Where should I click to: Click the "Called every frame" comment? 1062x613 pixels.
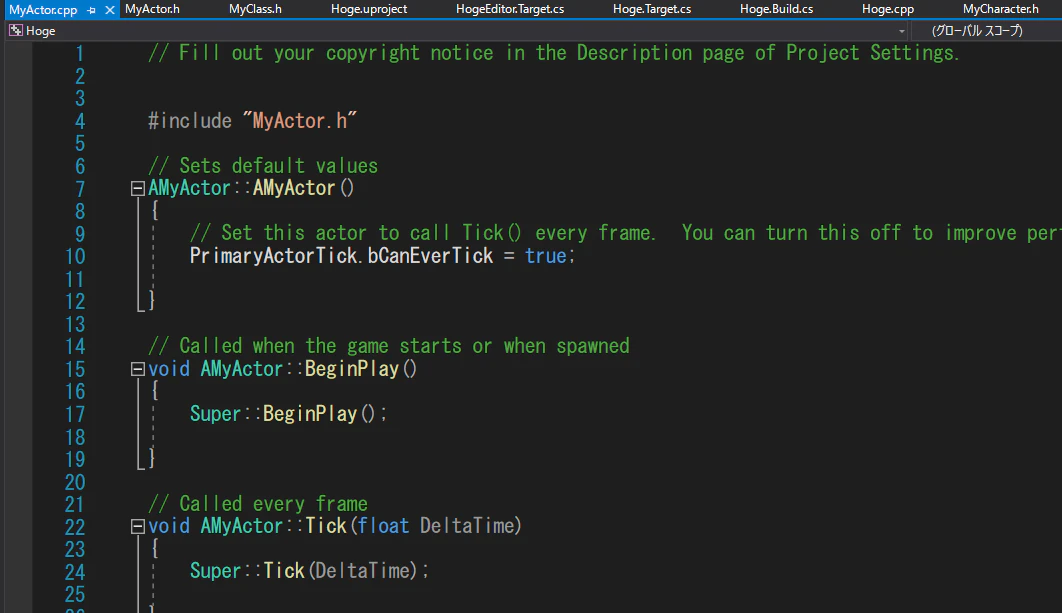tap(257, 504)
